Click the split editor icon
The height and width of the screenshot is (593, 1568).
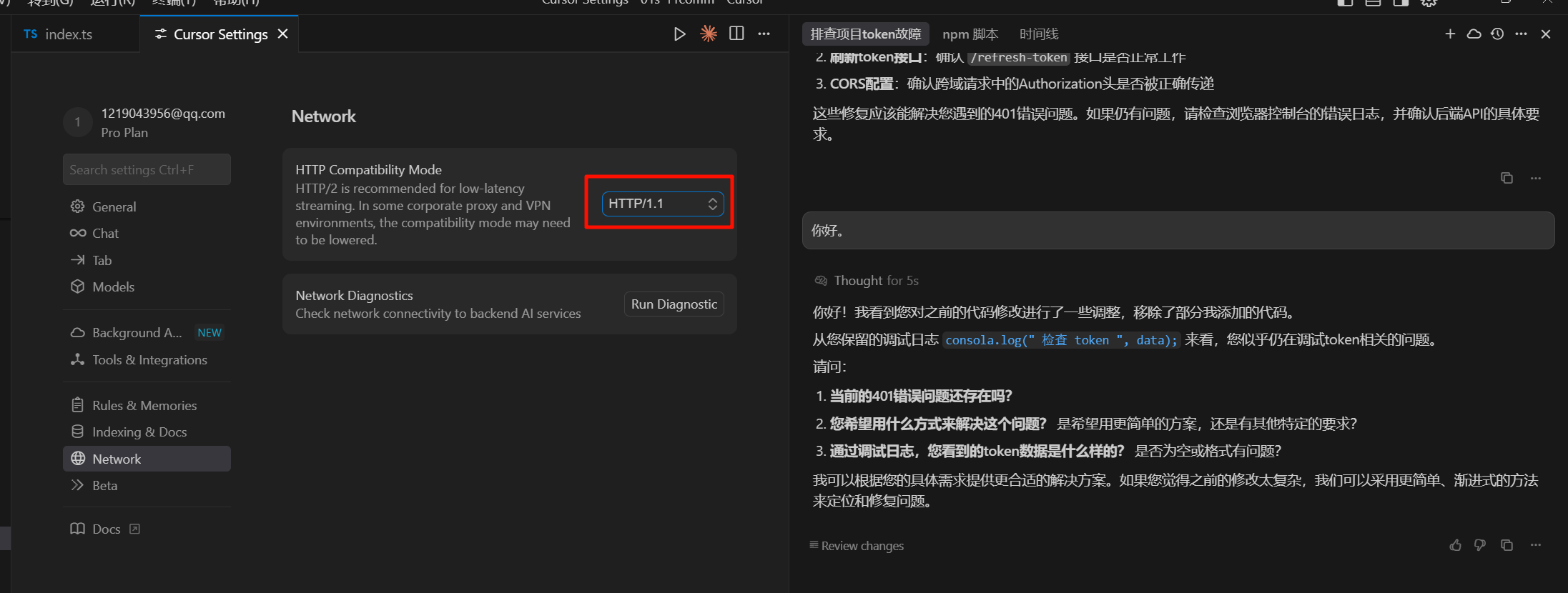click(x=736, y=34)
